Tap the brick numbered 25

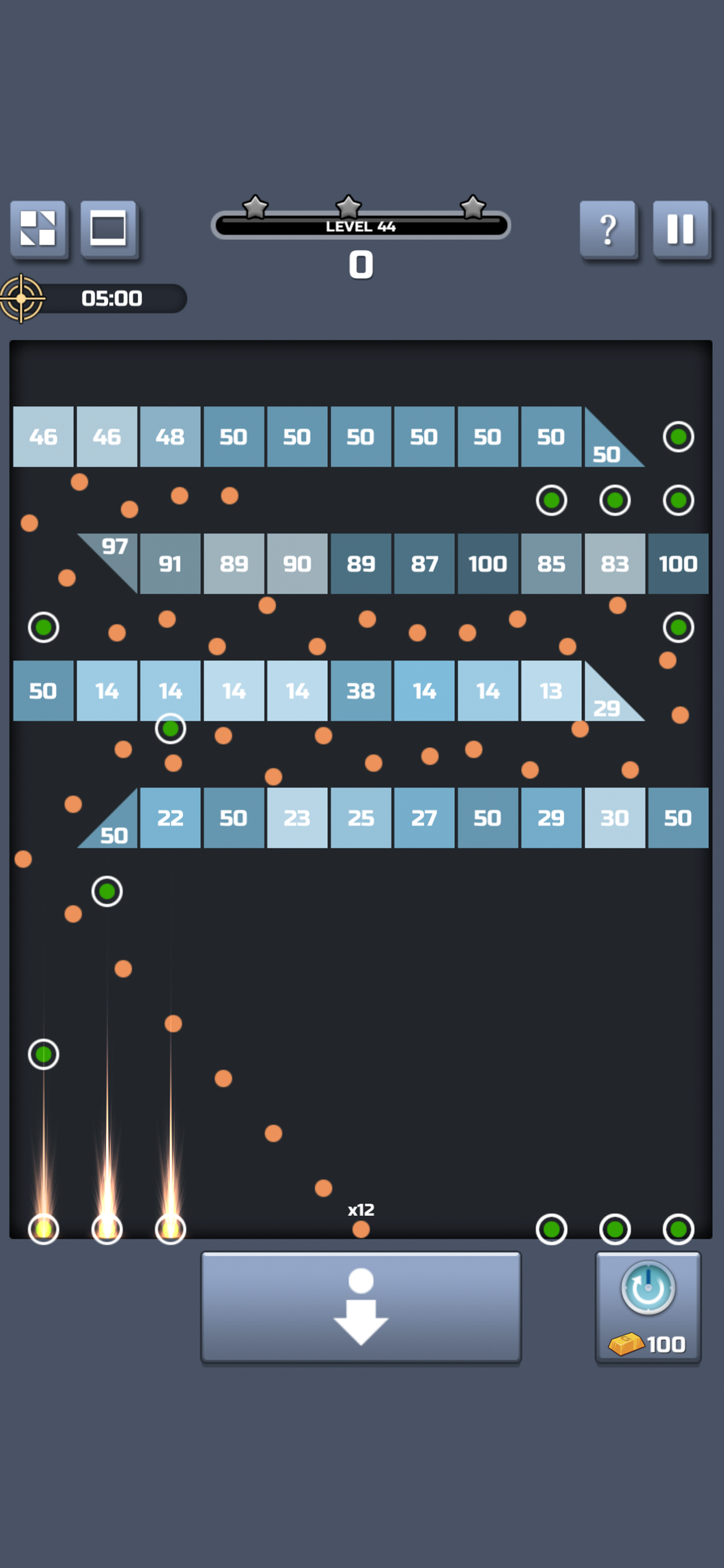tap(361, 817)
